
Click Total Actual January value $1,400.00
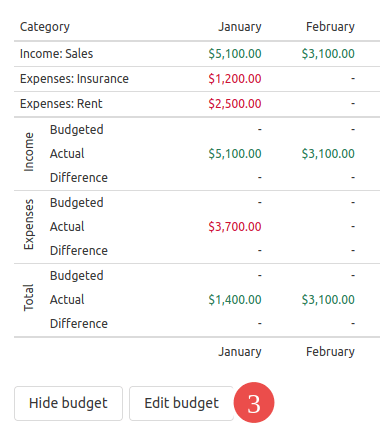point(235,300)
